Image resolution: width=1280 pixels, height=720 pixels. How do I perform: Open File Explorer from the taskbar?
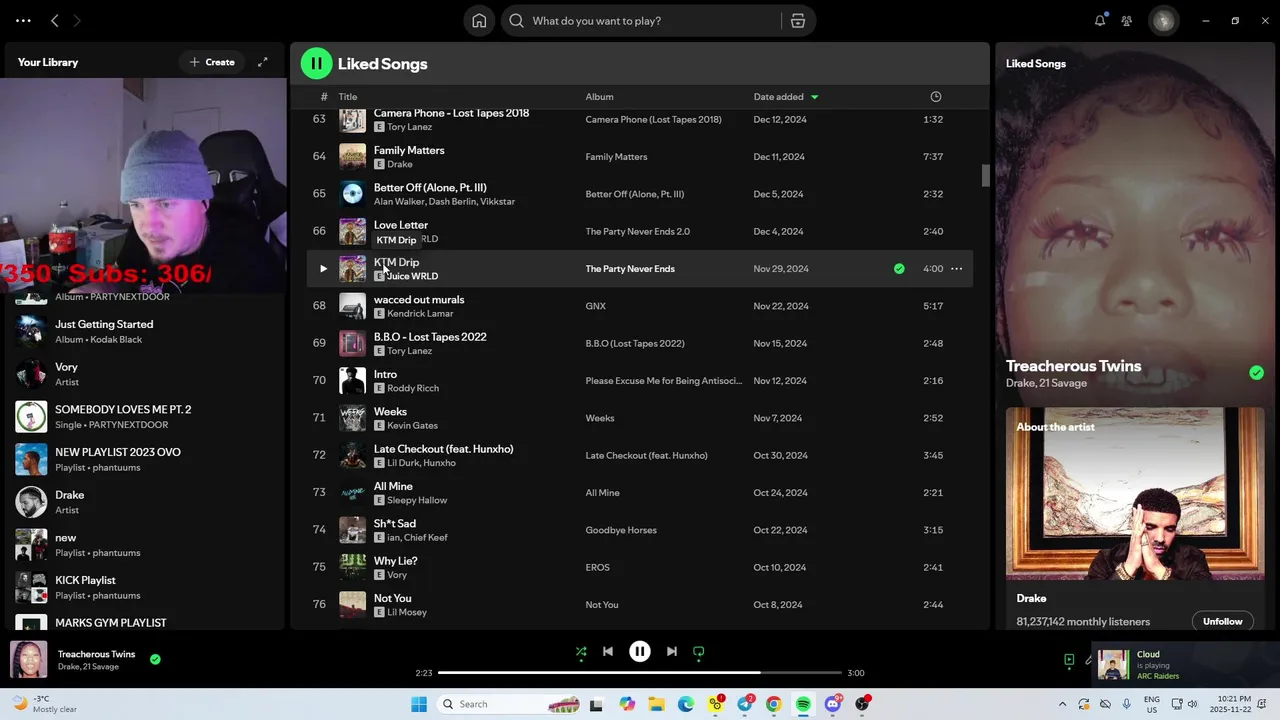click(656, 704)
